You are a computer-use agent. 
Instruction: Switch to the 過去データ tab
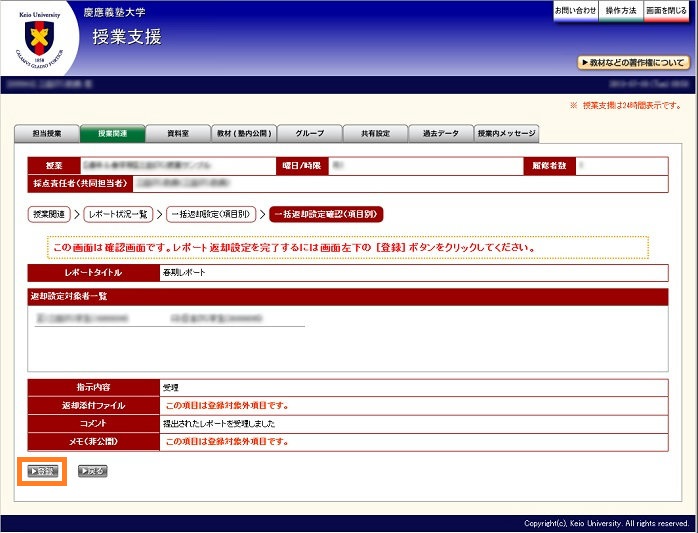440,133
